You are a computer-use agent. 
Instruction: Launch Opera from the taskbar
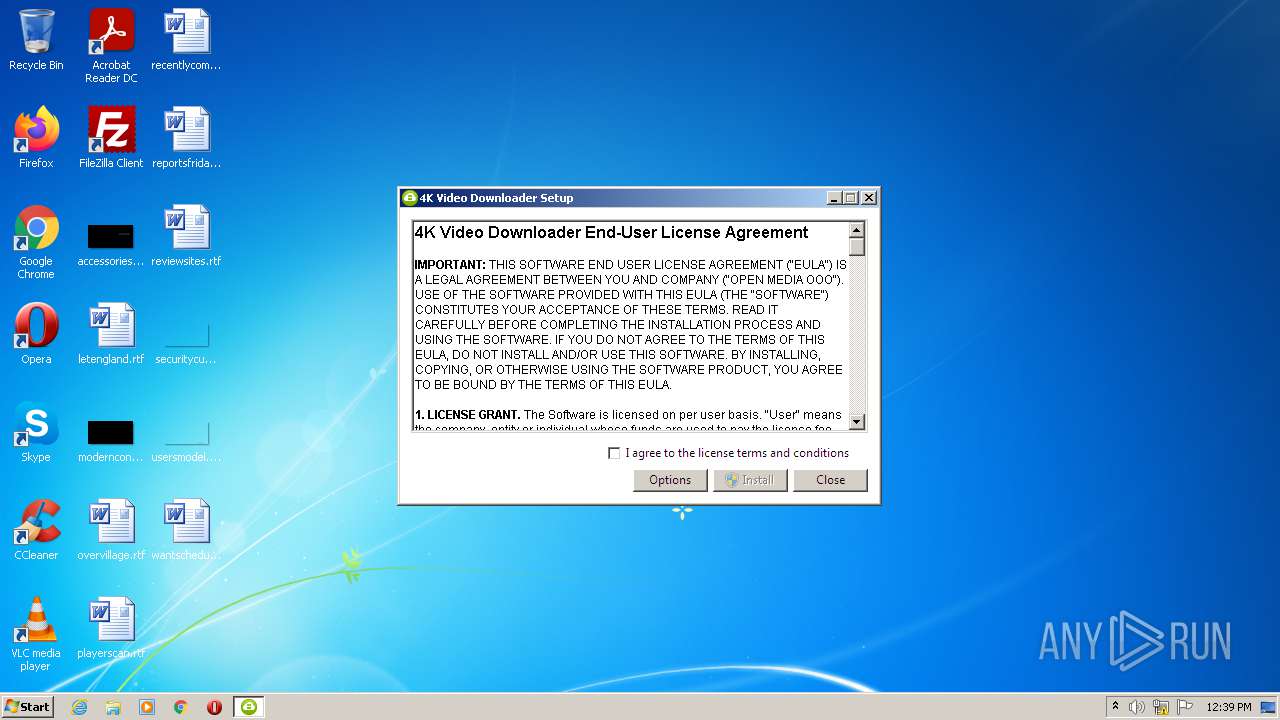point(214,707)
